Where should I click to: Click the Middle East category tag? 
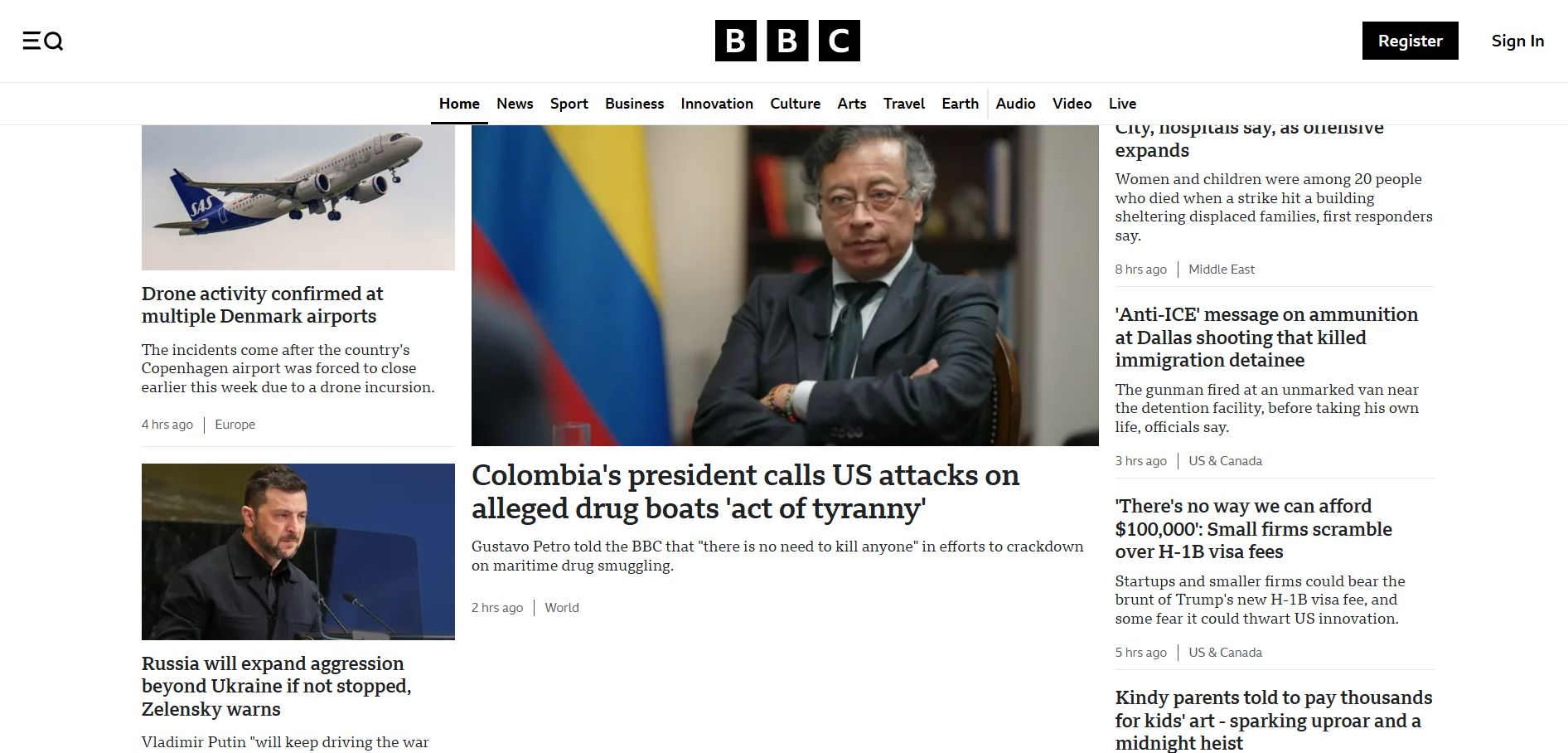click(1222, 270)
